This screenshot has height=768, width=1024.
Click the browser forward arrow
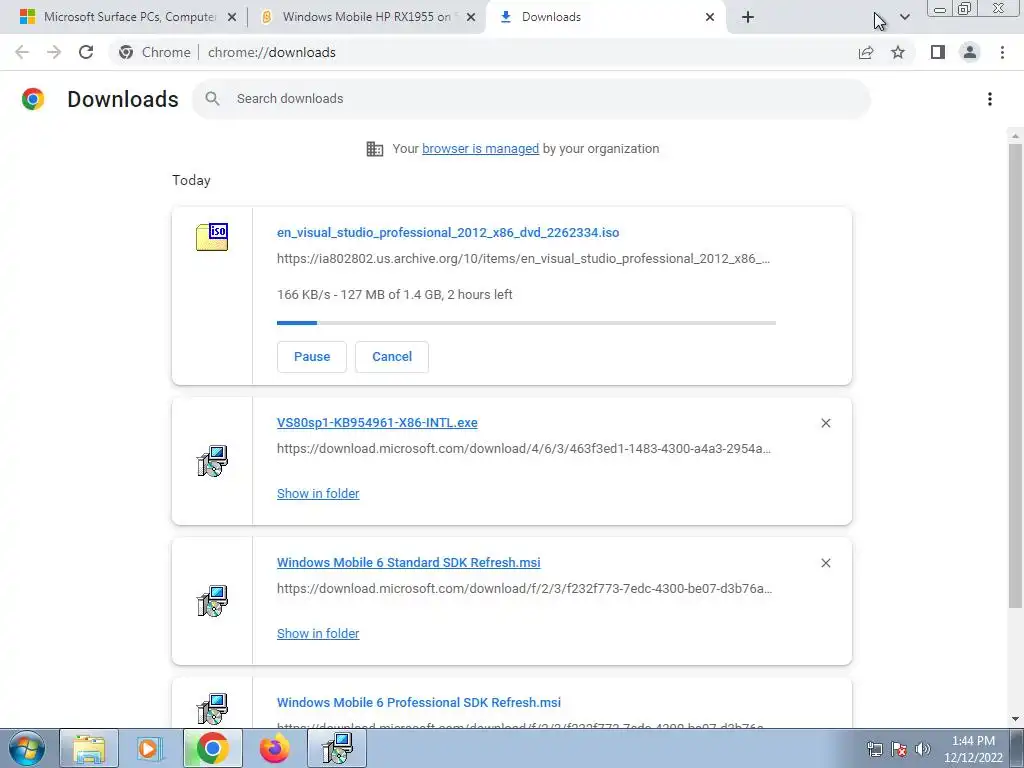coord(54,52)
